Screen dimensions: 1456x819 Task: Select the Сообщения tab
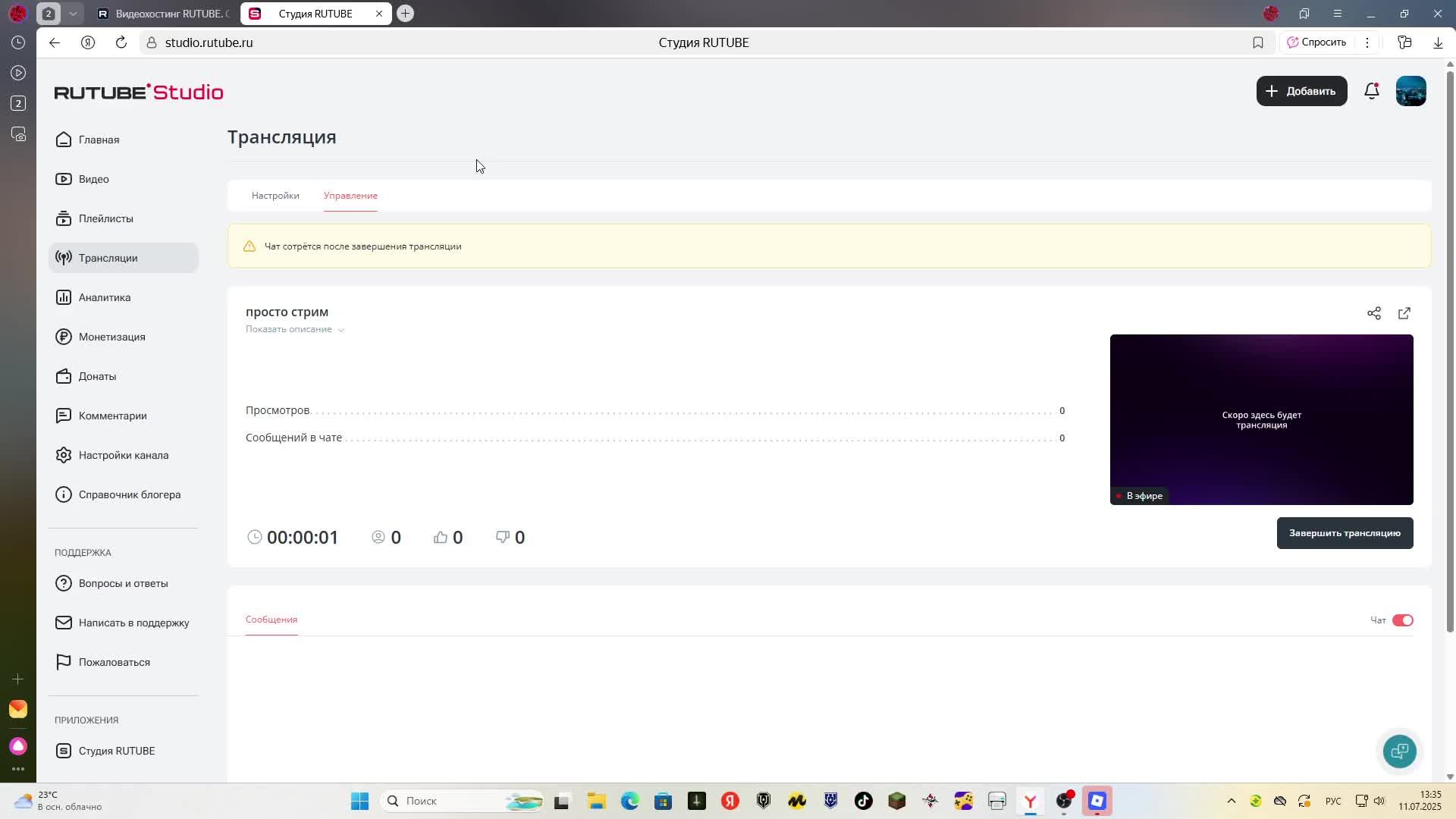click(x=271, y=620)
